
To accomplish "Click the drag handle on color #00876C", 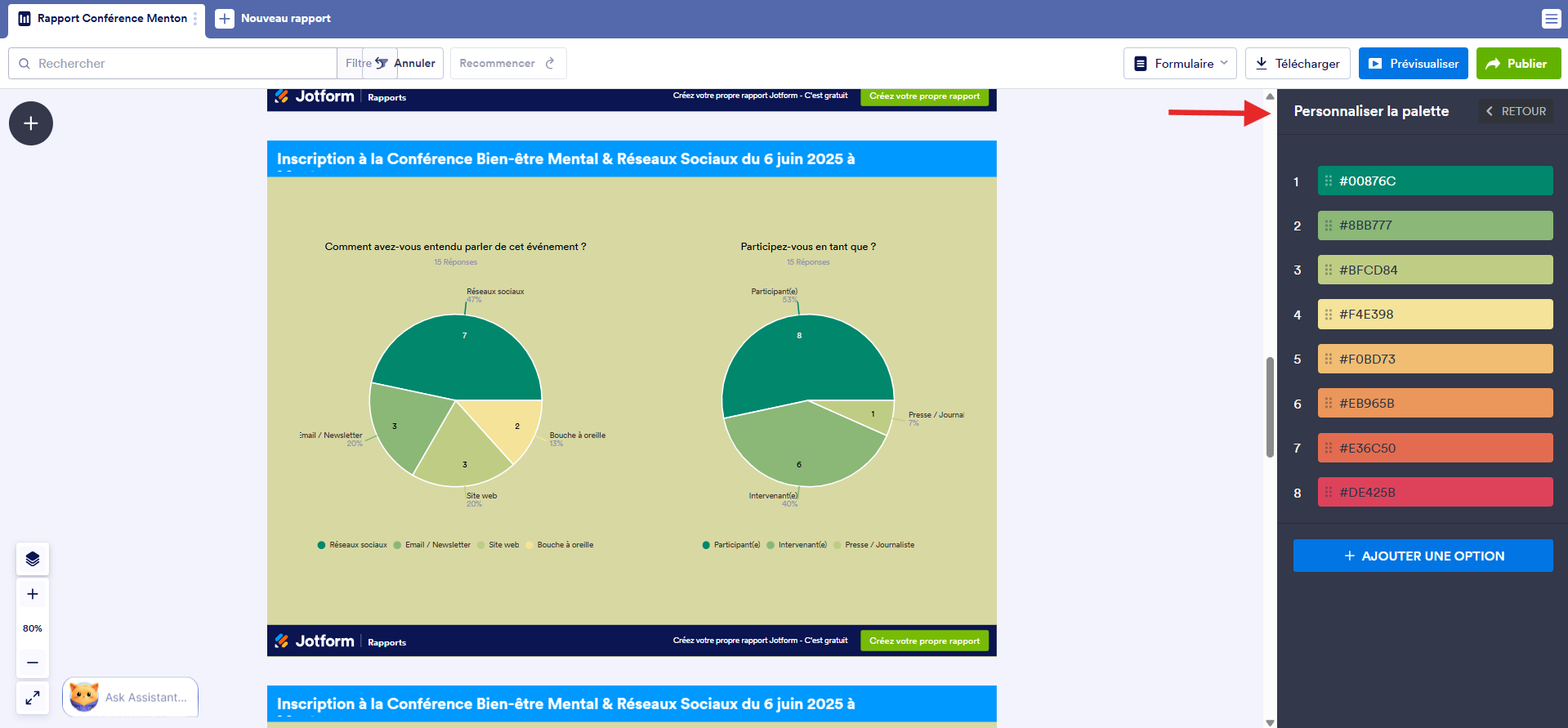I will (1329, 181).
